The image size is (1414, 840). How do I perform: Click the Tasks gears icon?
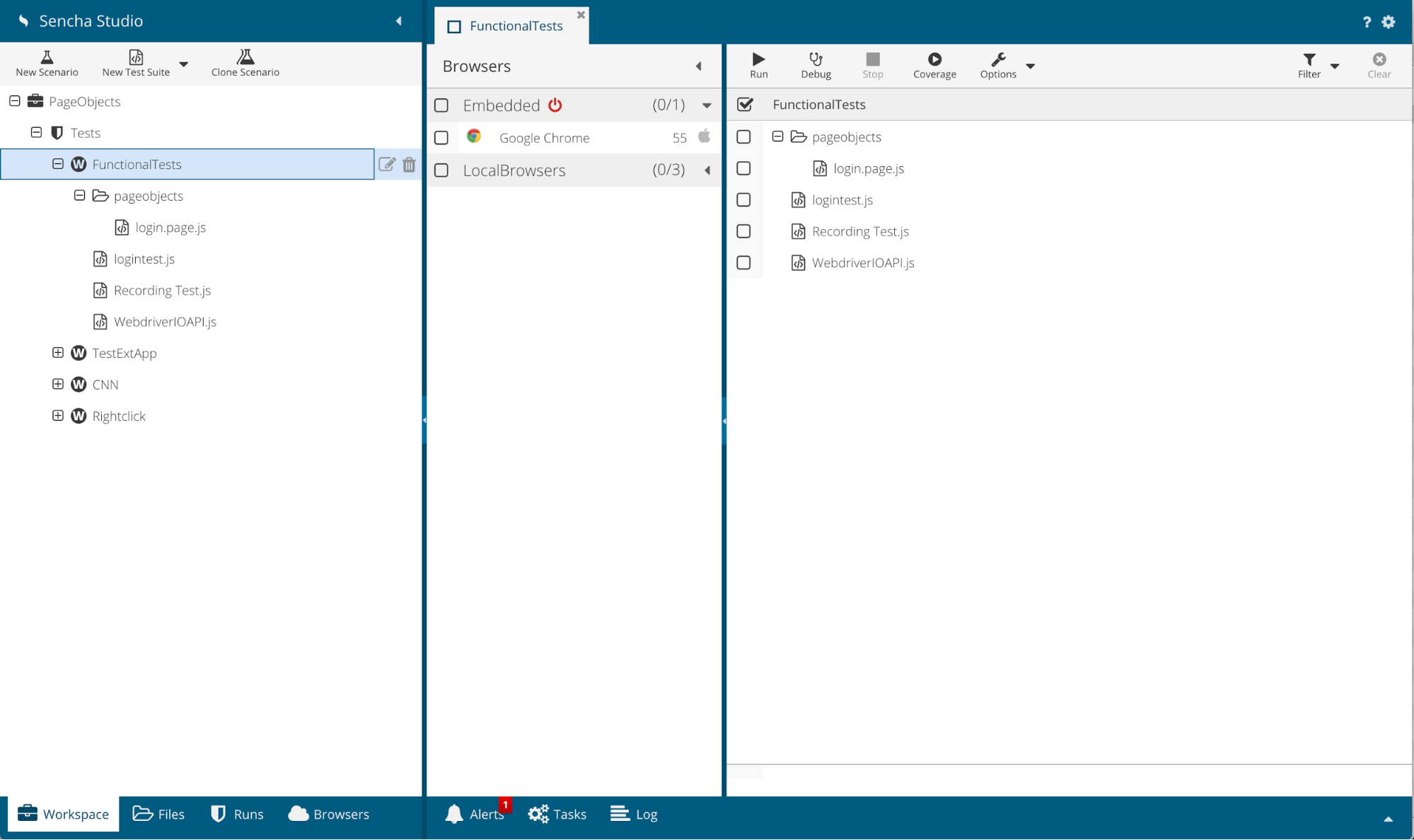(x=538, y=814)
